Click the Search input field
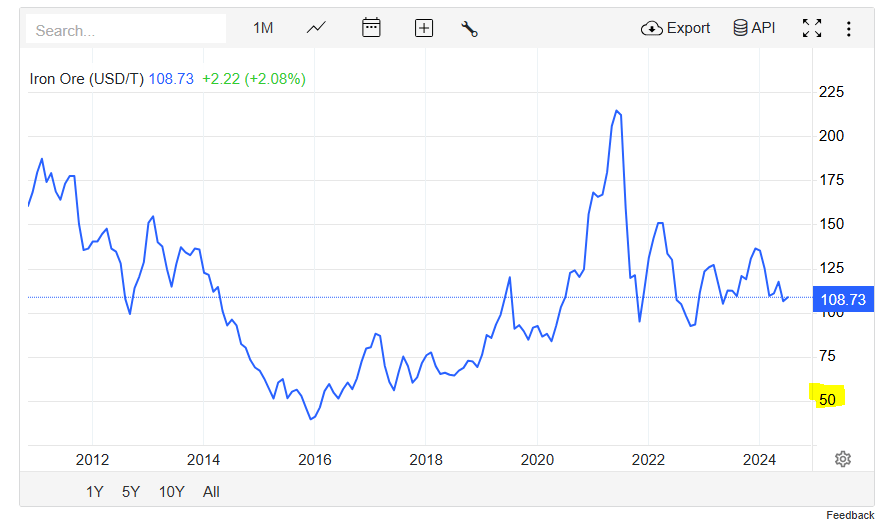The width and height of the screenshot is (896, 528). pyautogui.click(x=126, y=29)
